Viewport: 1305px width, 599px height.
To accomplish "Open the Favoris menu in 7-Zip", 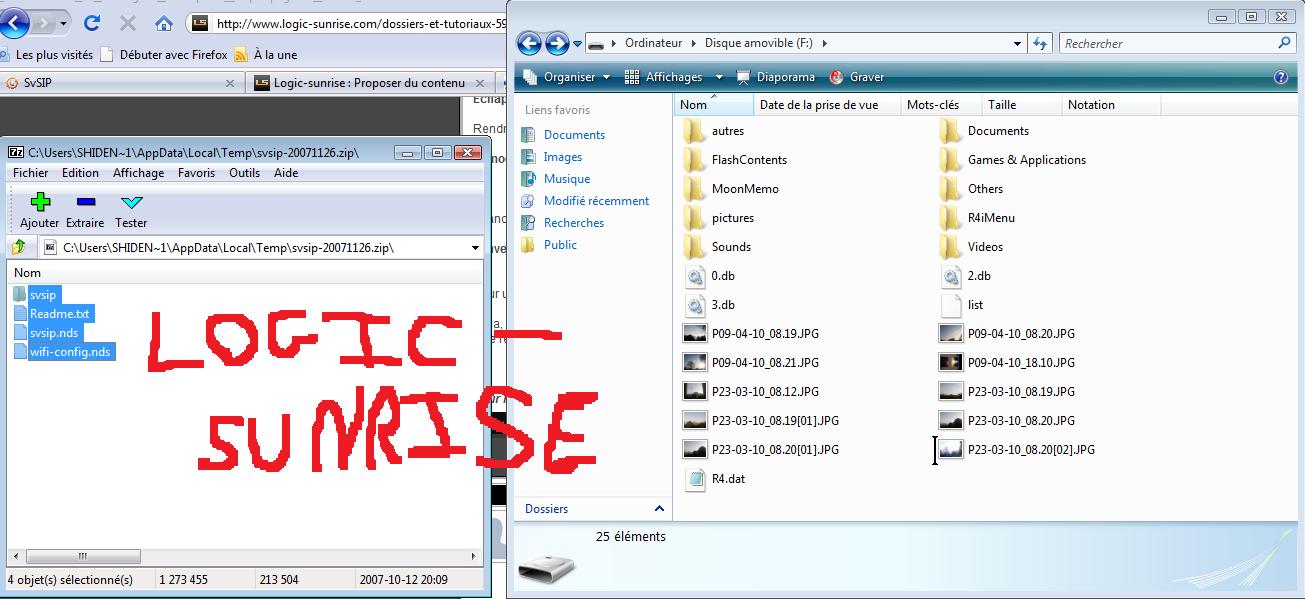I will point(196,173).
